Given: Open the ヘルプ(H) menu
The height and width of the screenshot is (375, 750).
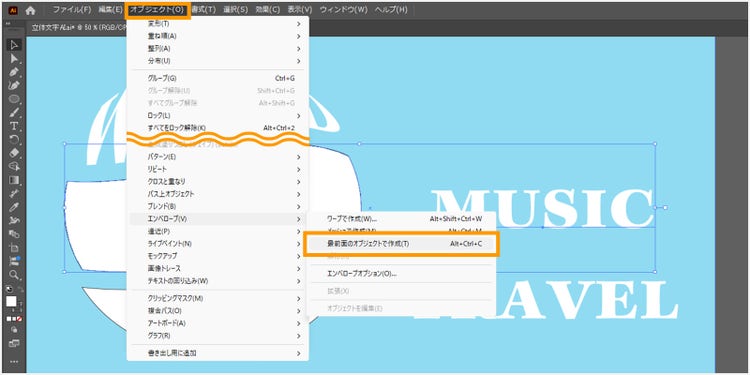Looking at the screenshot, I should pyautogui.click(x=391, y=10).
